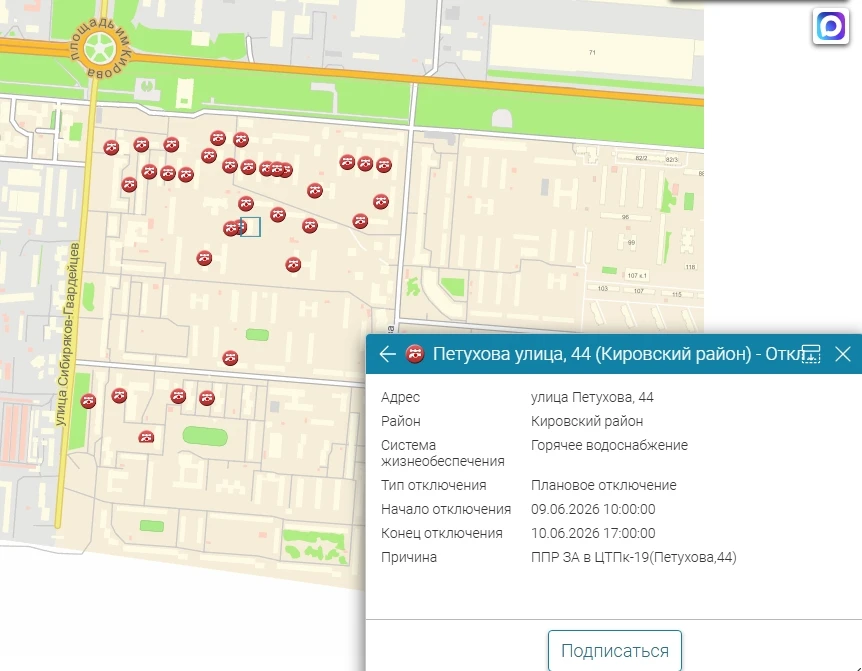Click the marker overlapped by the blue square

(x=240, y=226)
